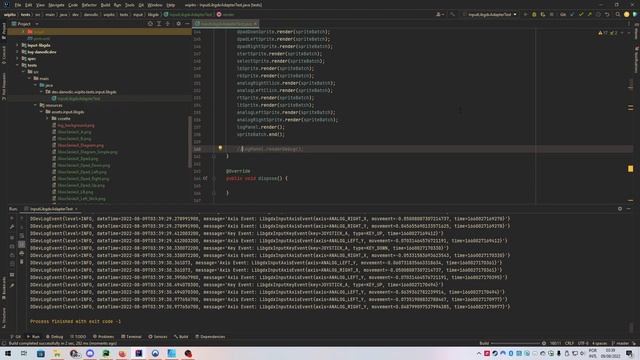640x360 pixels.
Task: Open the Window menu
Action: coord(155,5)
